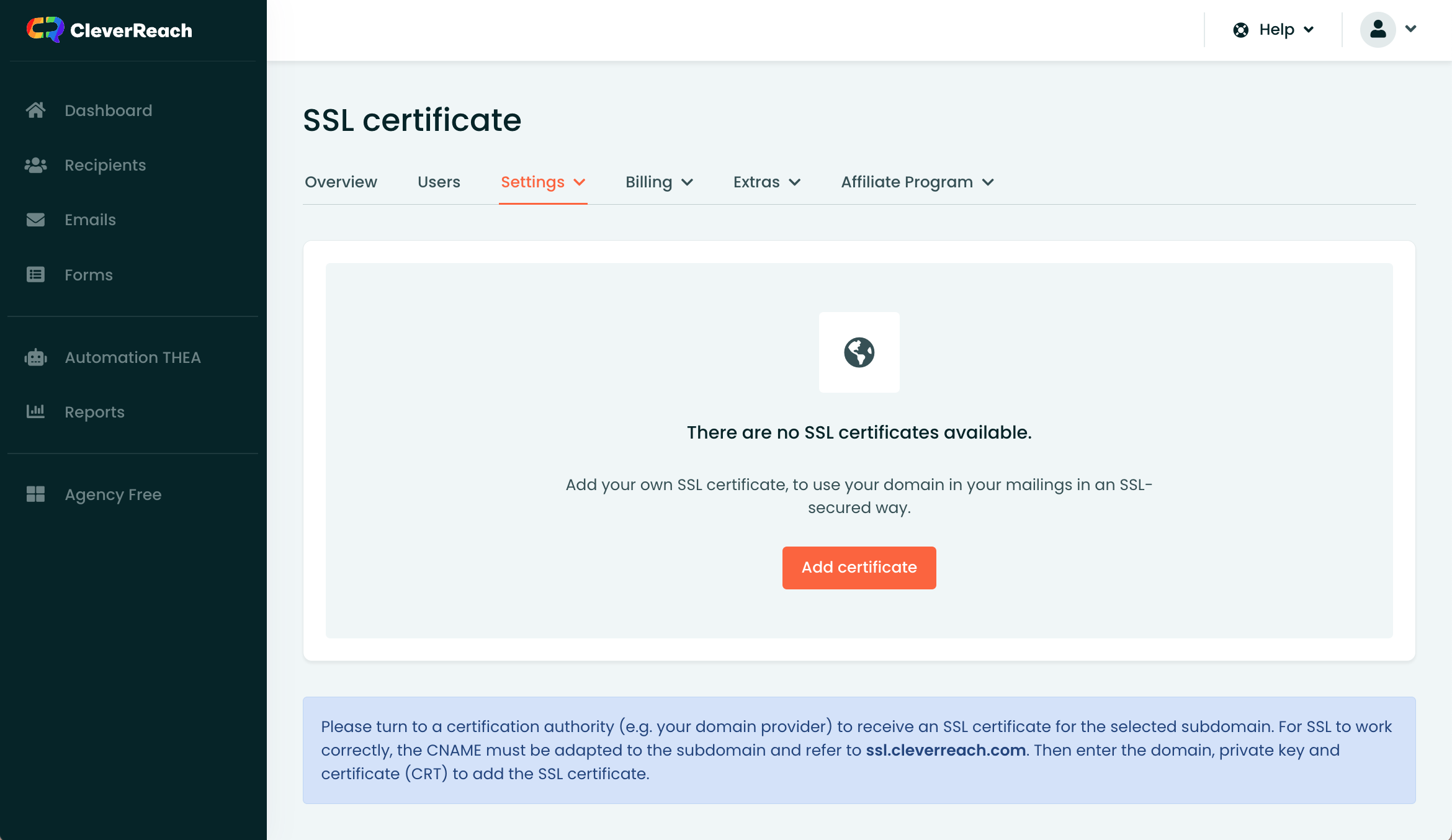Click the ssl.cleverreach.com text

tap(945, 750)
